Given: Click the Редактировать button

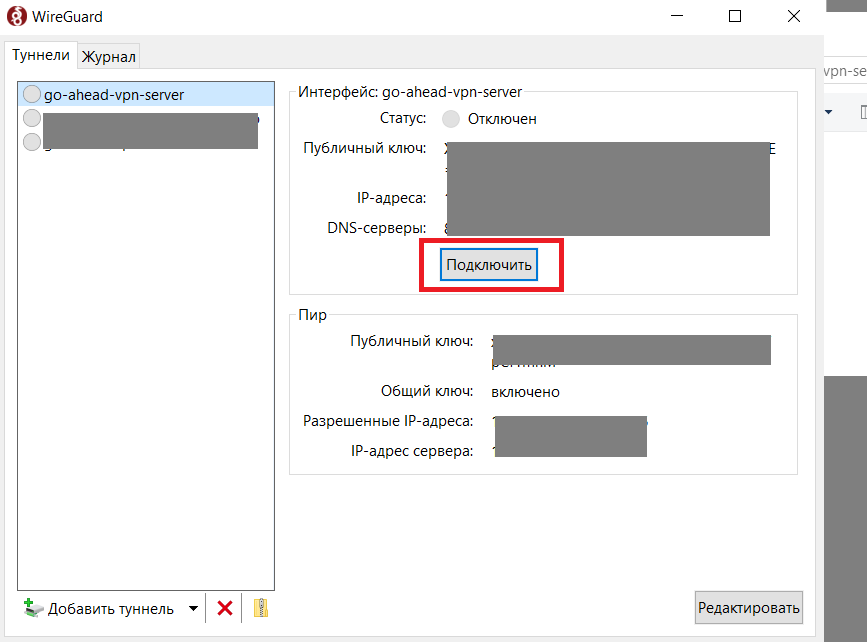Looking at the screenshot, I should (749, 607).
